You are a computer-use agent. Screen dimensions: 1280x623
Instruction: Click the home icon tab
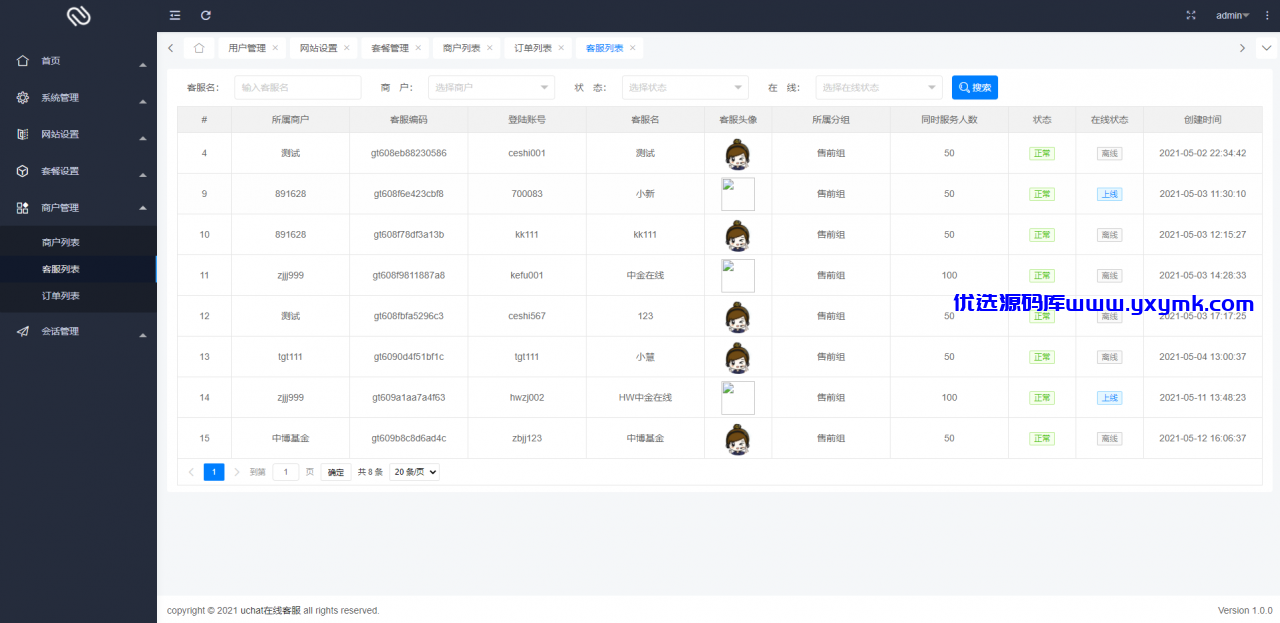pyautogui.click(x=199, y=47)
